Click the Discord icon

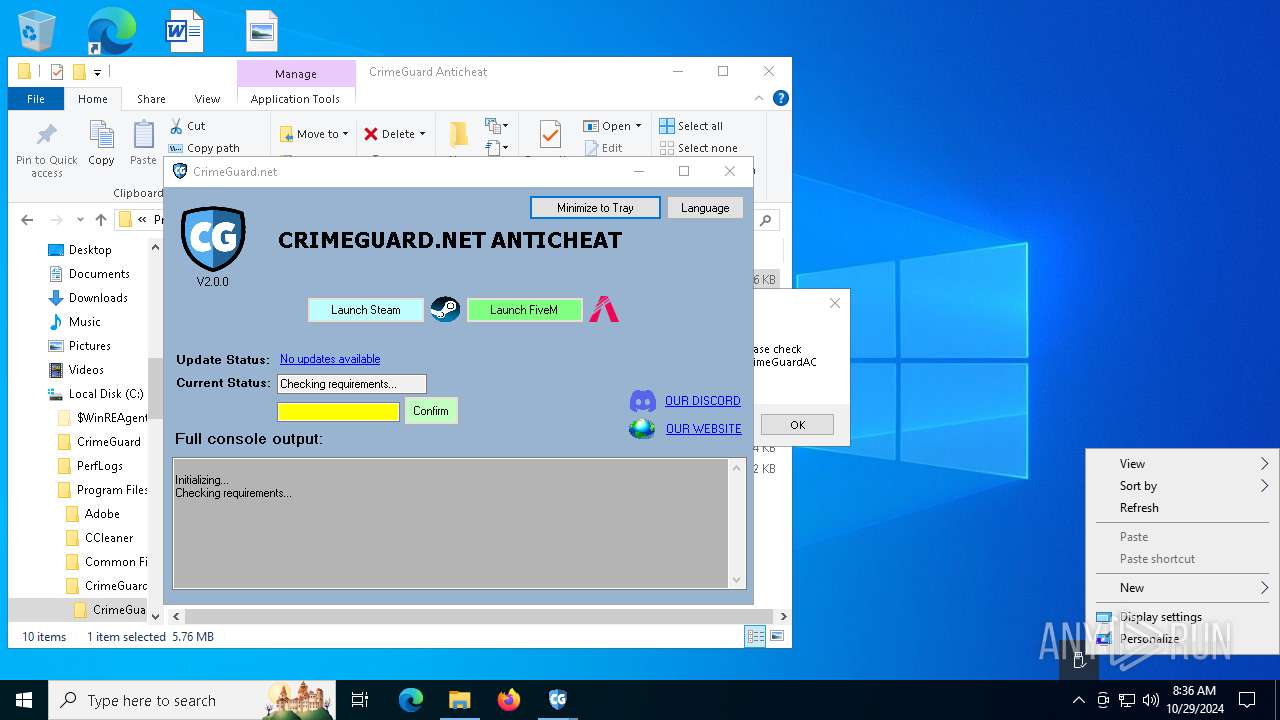coord(642,401)
